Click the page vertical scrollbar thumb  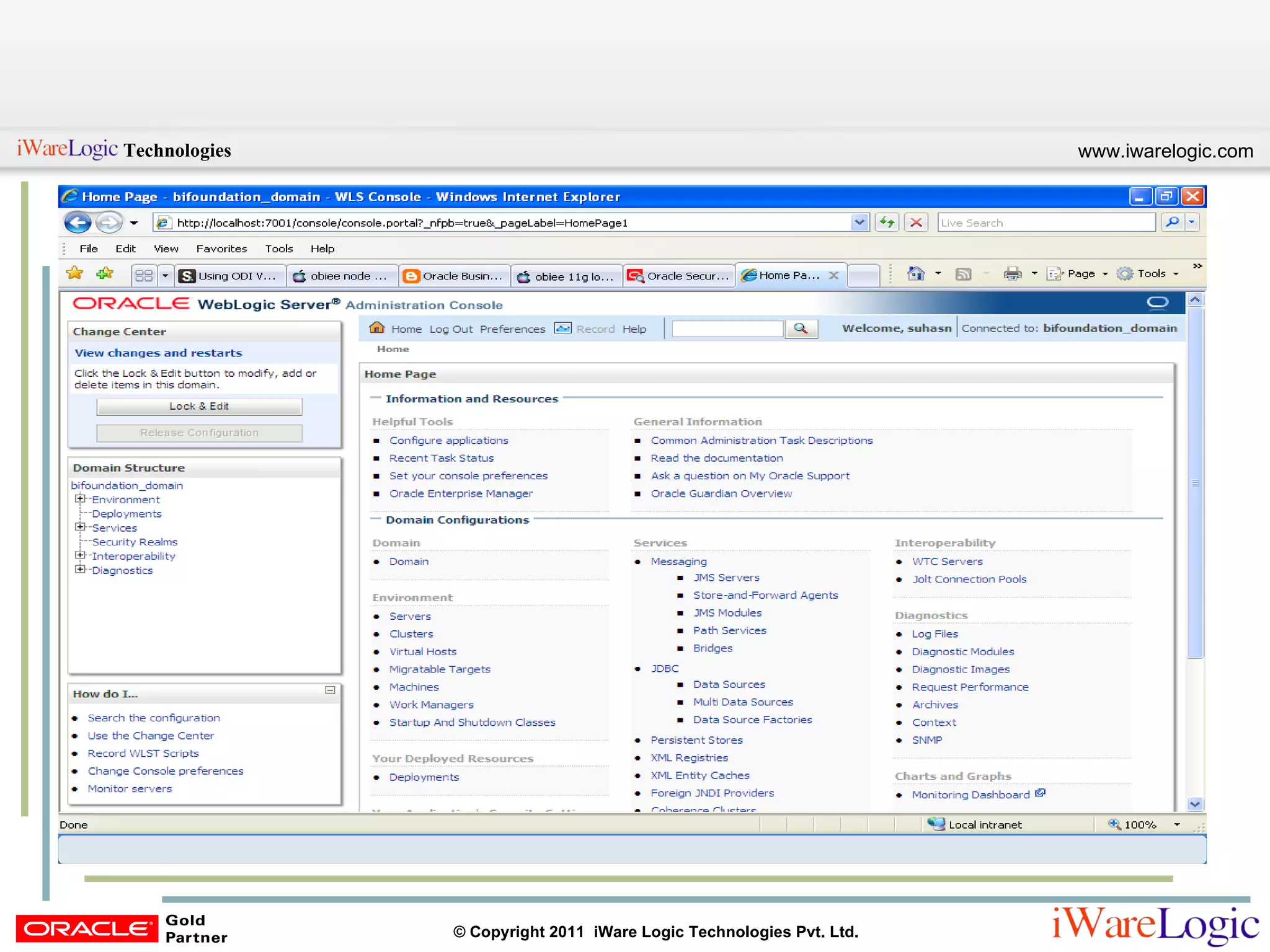click(x=1195, y=483)
